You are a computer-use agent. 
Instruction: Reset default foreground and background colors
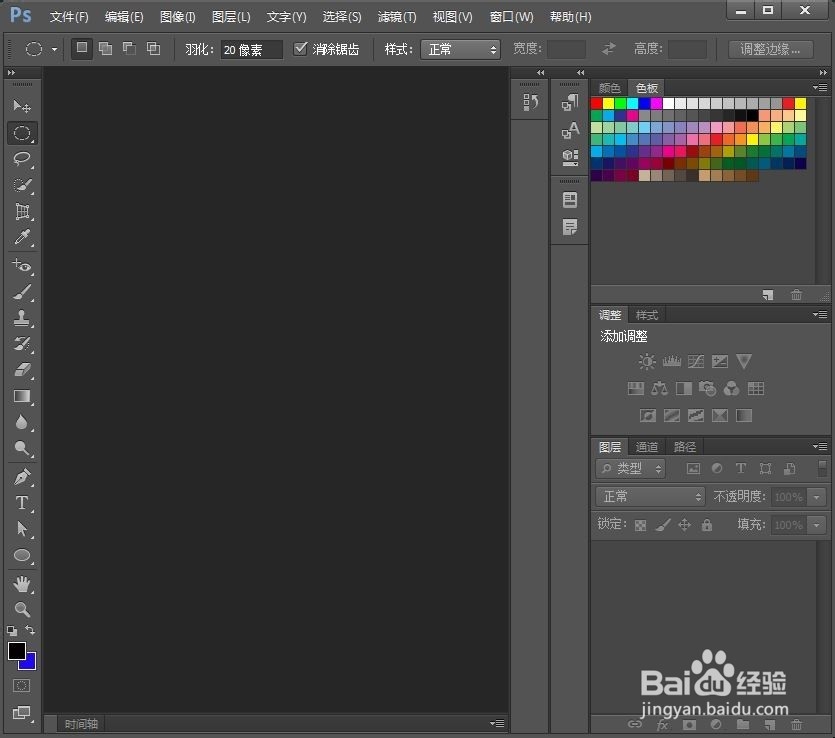click(x=12, y=631)
